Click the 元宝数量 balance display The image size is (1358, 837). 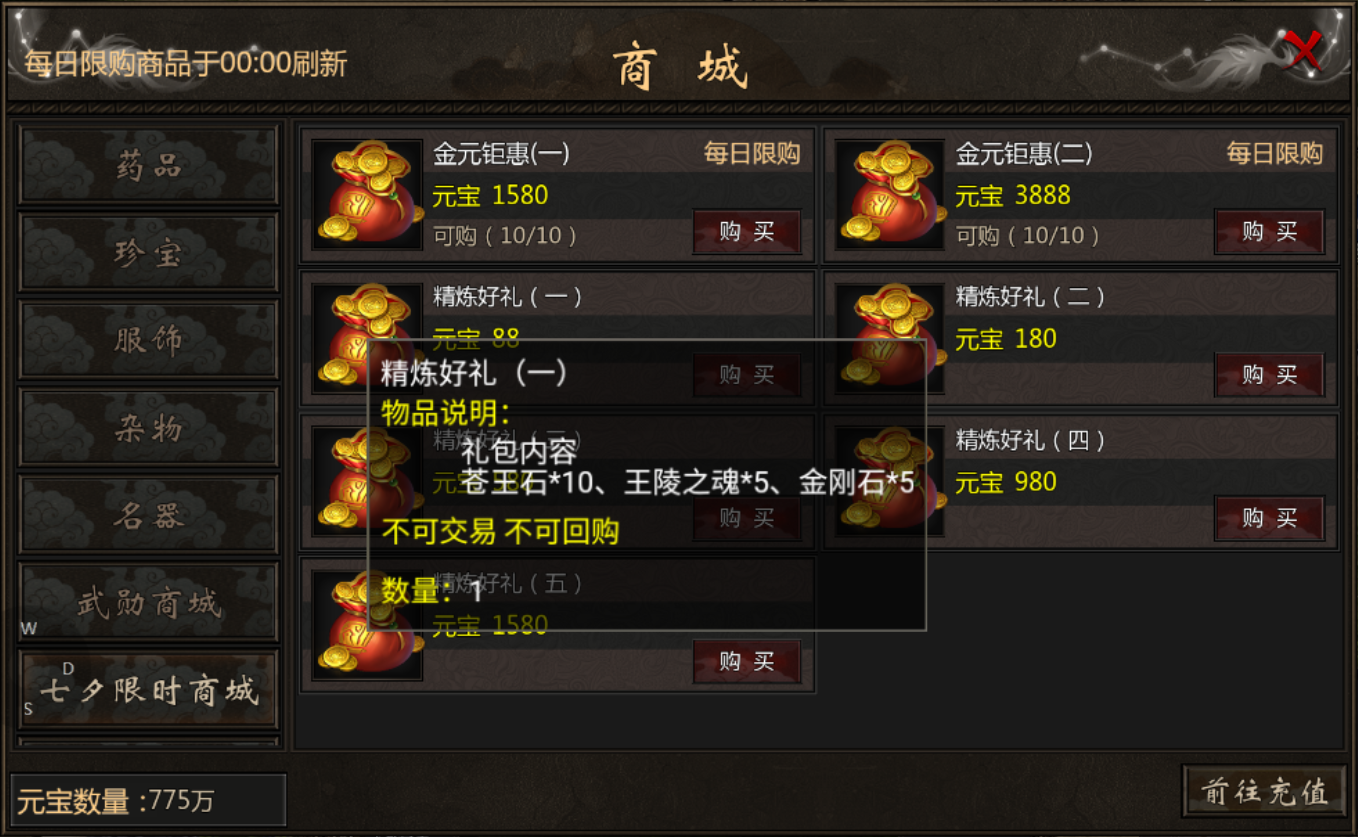[148, 800]
